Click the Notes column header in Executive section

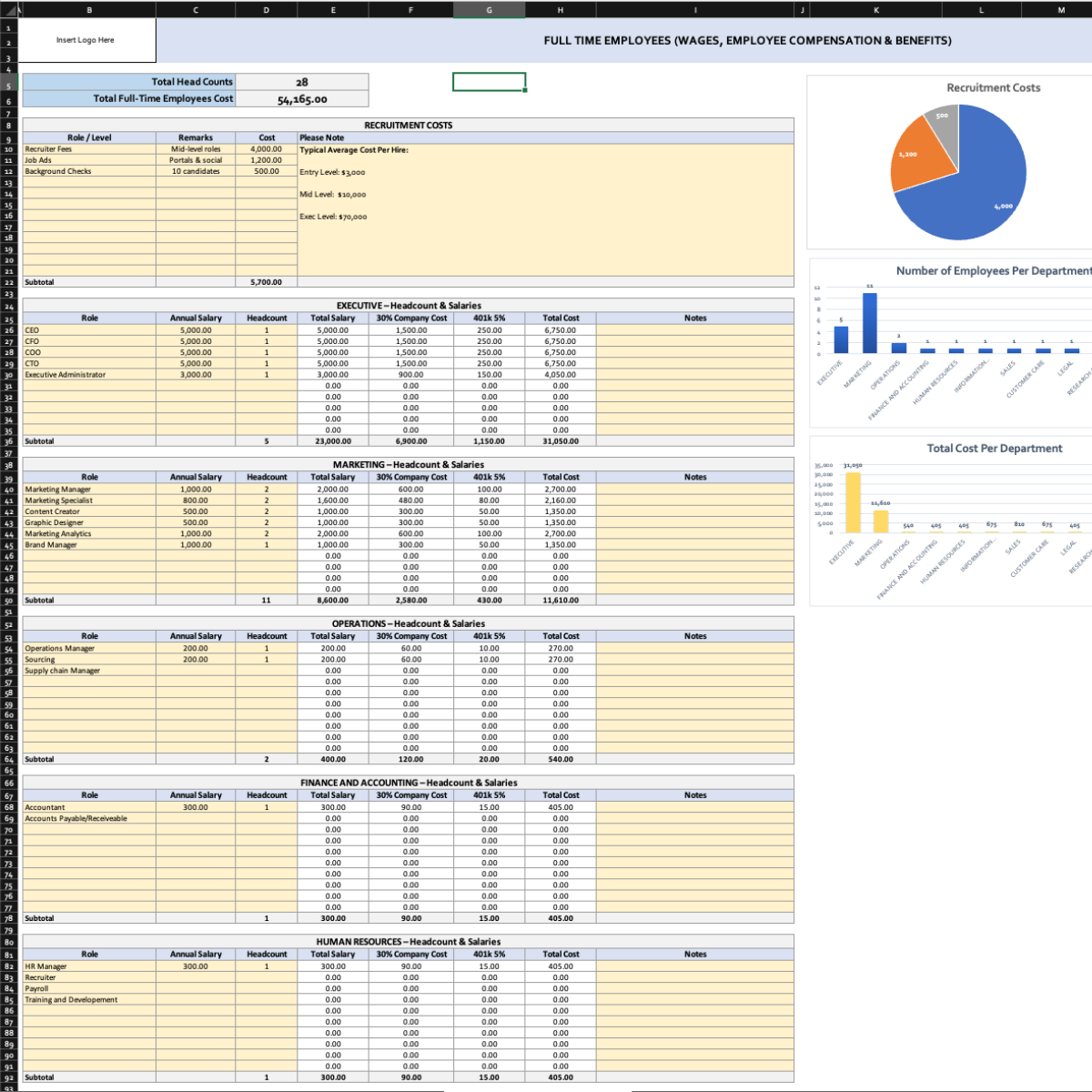tap(694, 318)
